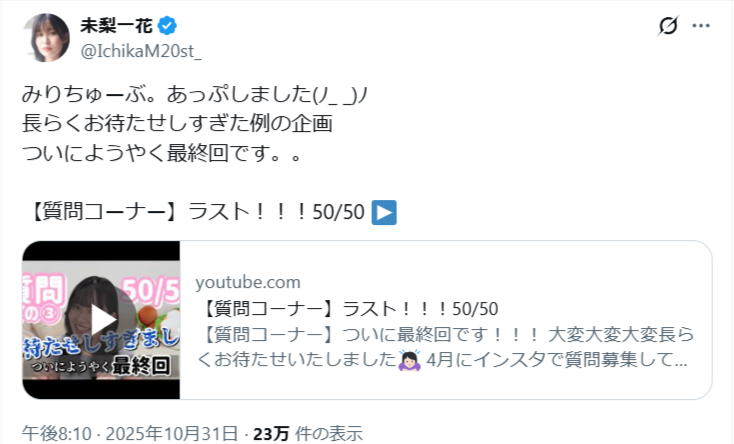Click the card description starting ついに最終回です

click(445, 347)
